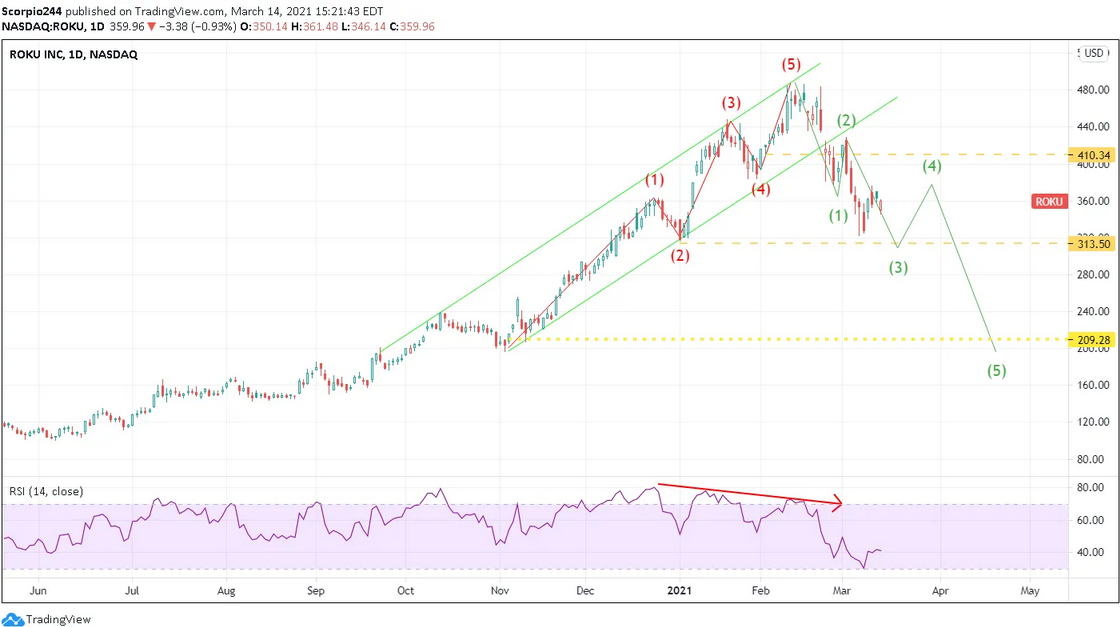Click the RSI (14, close) indicator label
This screenshot has height=627, width=1120.
(46, 491)
